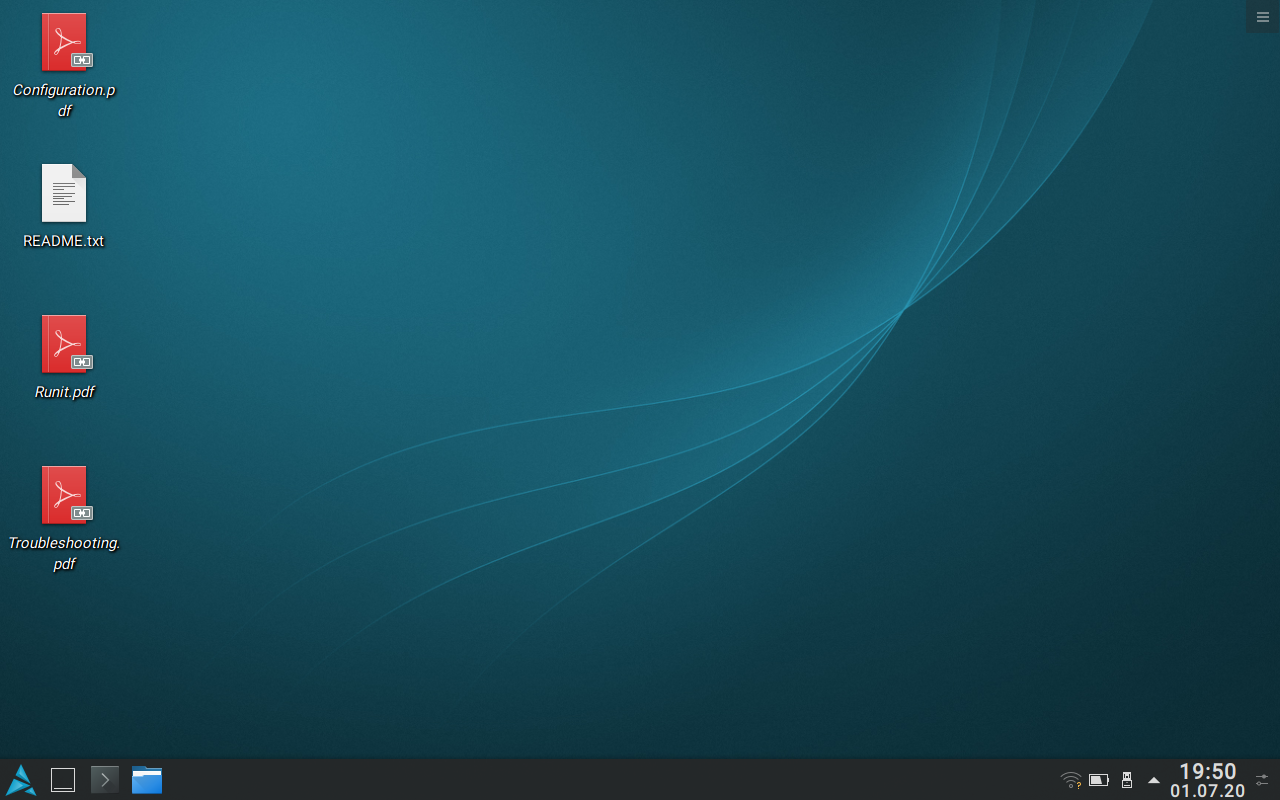Select the Runit.pdf desktop icon
The image size is (1280, 800).
(x=64, y=344)
